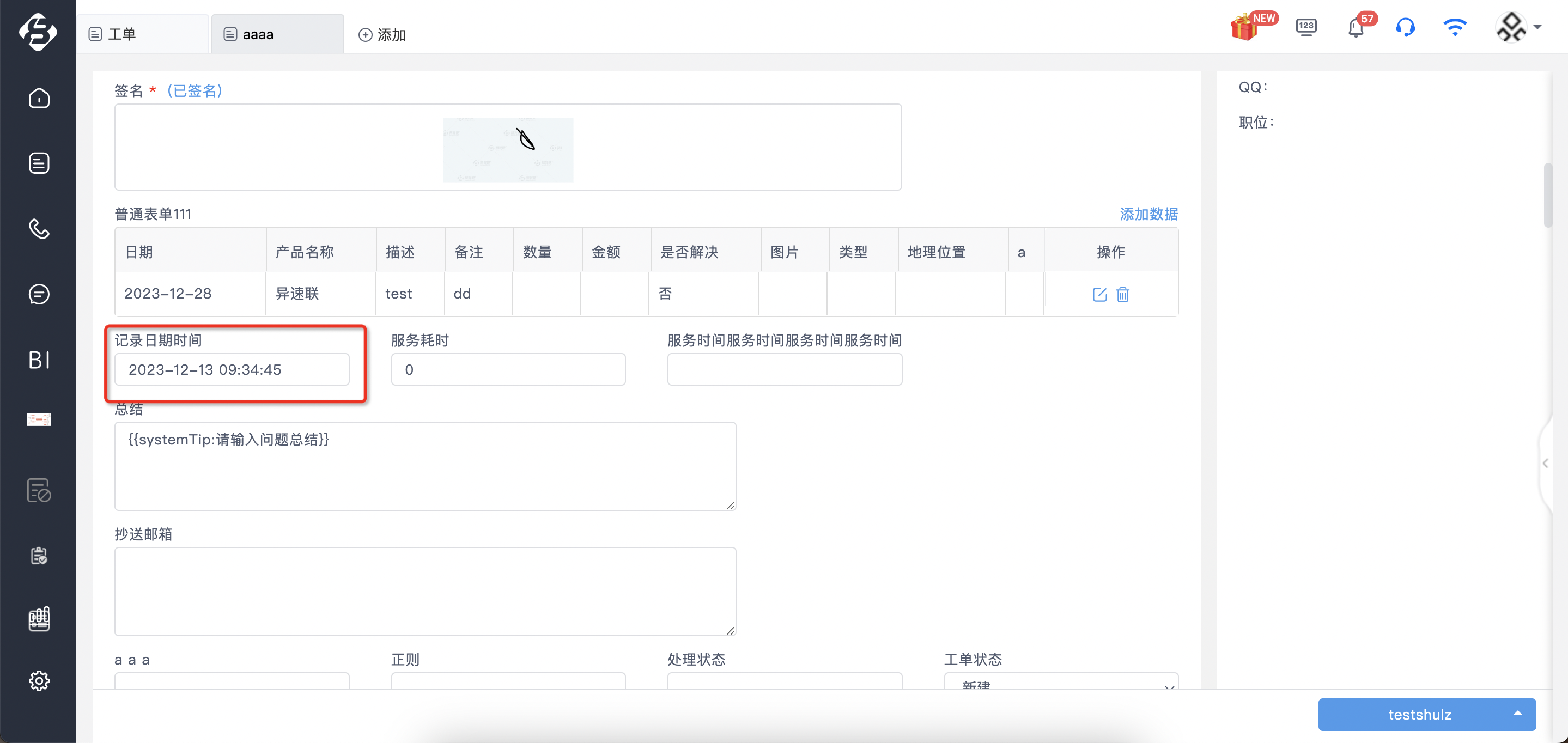The height and width of the screenshot is (743, 1568).
Task: Collapse the right side panel chevron
Action: click(1546, 464)
